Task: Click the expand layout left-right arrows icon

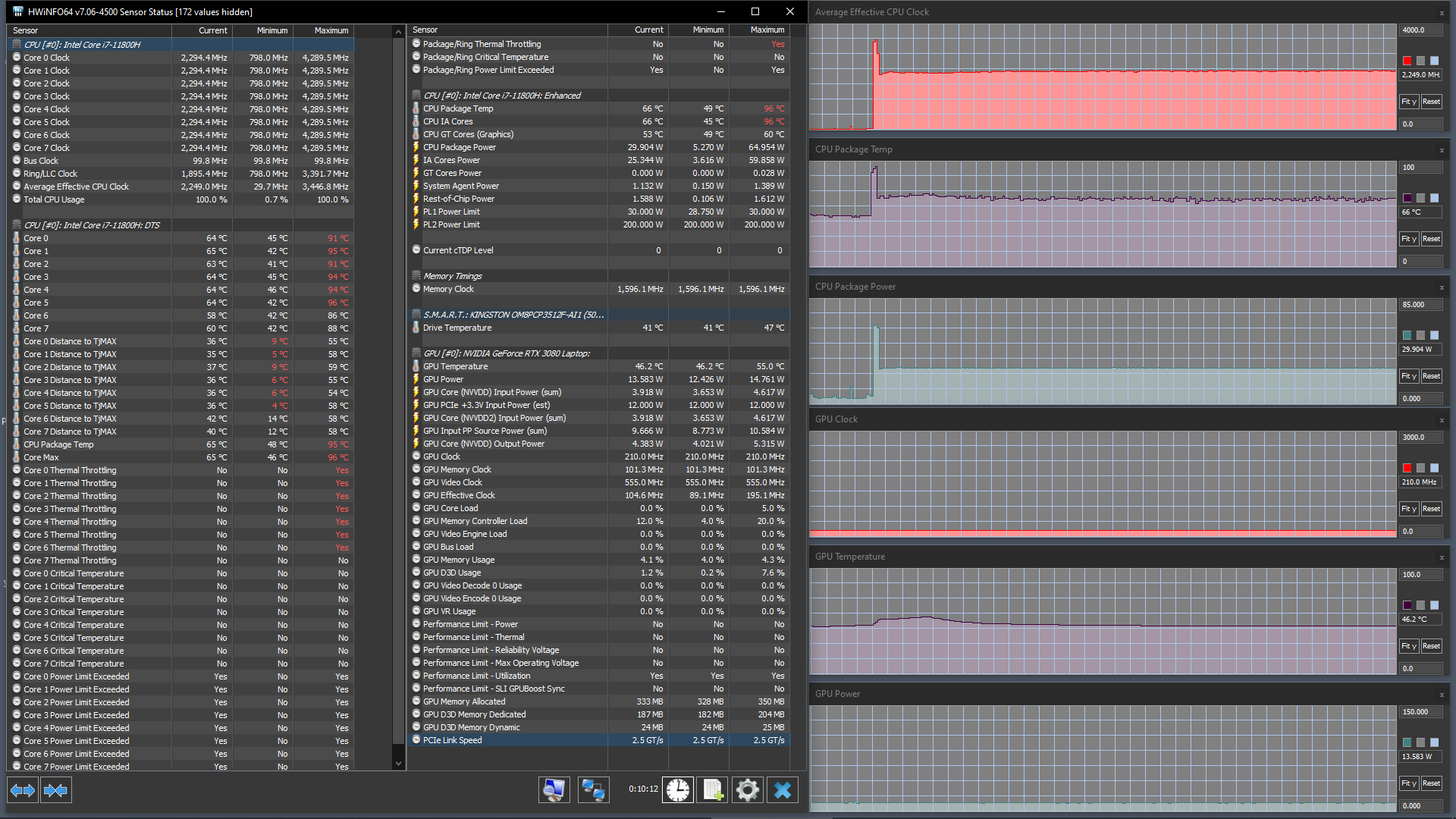Action: click(23, 790)
